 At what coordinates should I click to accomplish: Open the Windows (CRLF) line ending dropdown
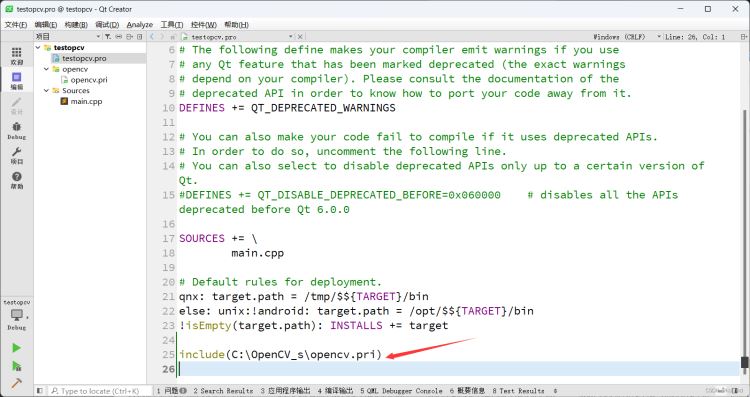[x=627, y=37]
